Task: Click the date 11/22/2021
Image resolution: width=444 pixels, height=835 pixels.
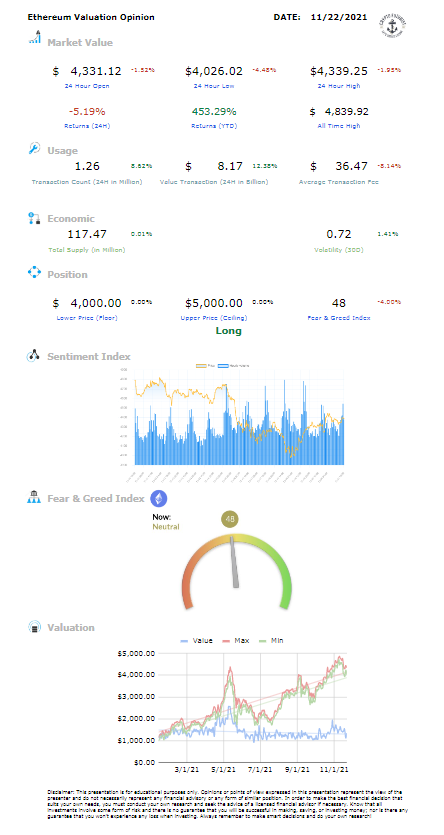Action: [339, 17]
